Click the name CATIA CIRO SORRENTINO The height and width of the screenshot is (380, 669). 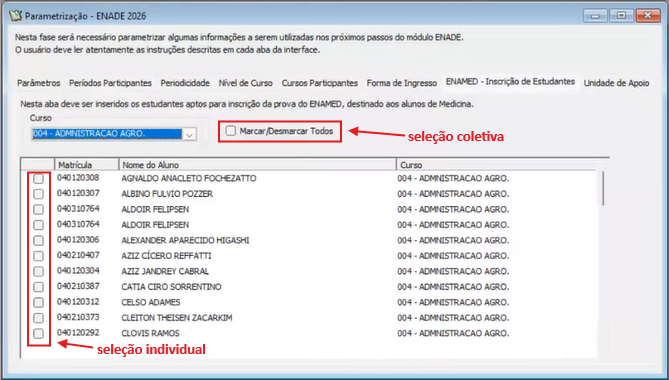[x=171, y=287]
